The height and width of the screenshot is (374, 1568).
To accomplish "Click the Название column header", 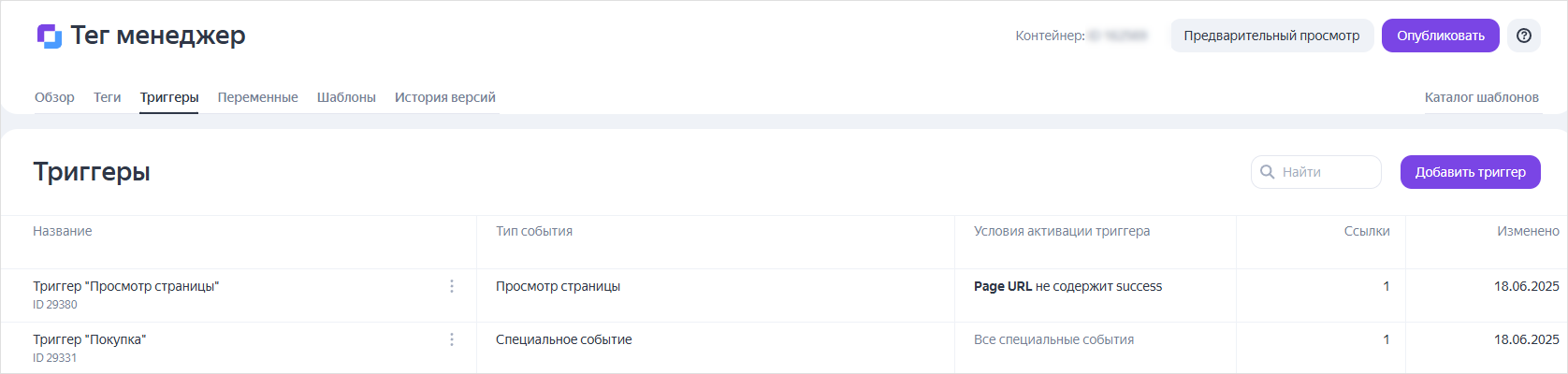I will (63, 231).
